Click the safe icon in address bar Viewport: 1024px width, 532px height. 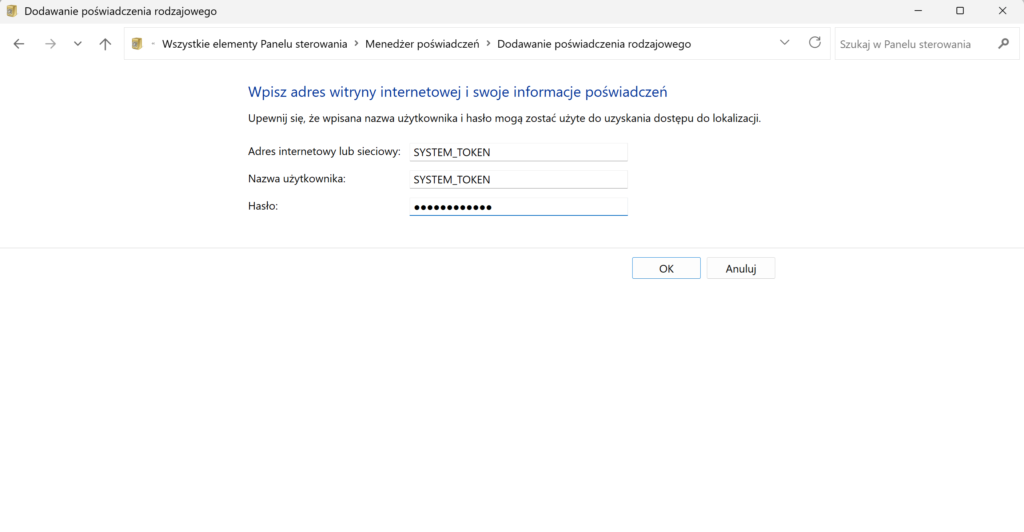(137, 44)
